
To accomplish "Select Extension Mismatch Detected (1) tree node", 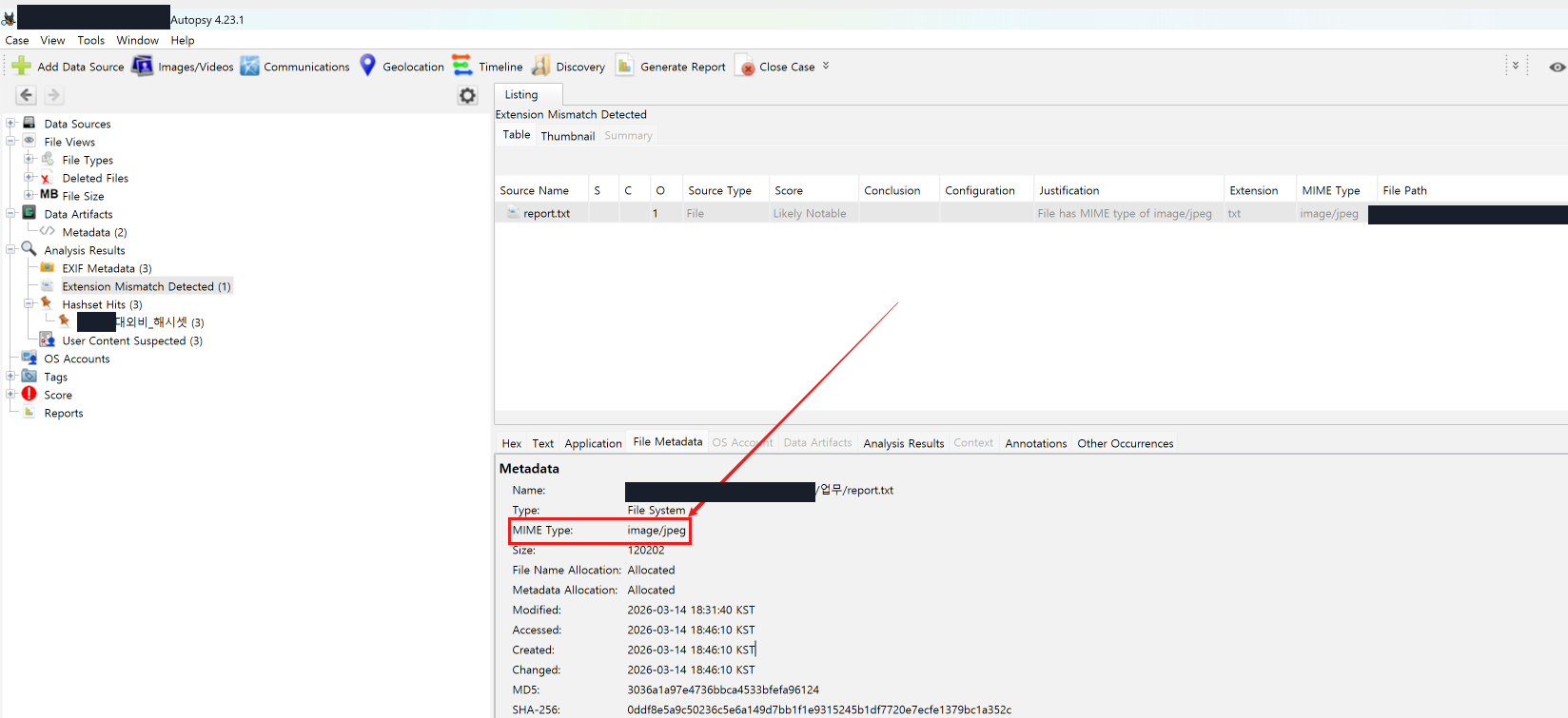I will pos(147,286).
